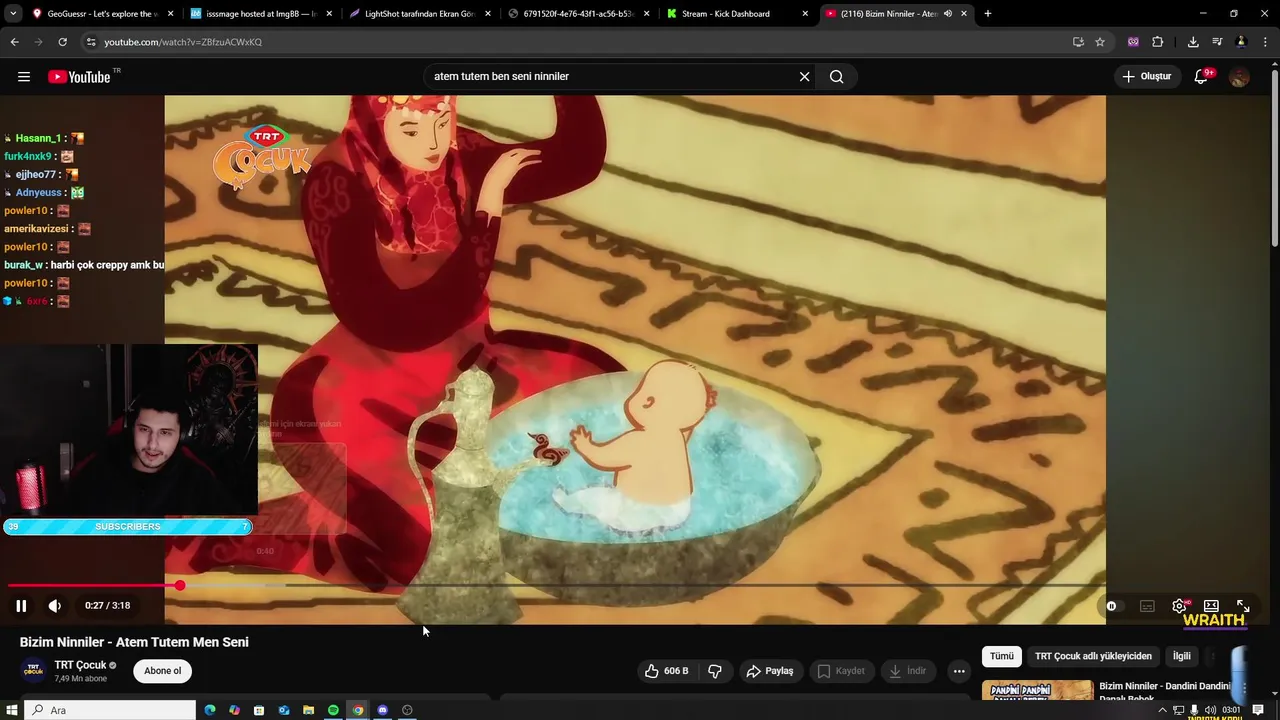1280x720 pixels.
Task: Open a new browser tab
Action: click(988, 14)
